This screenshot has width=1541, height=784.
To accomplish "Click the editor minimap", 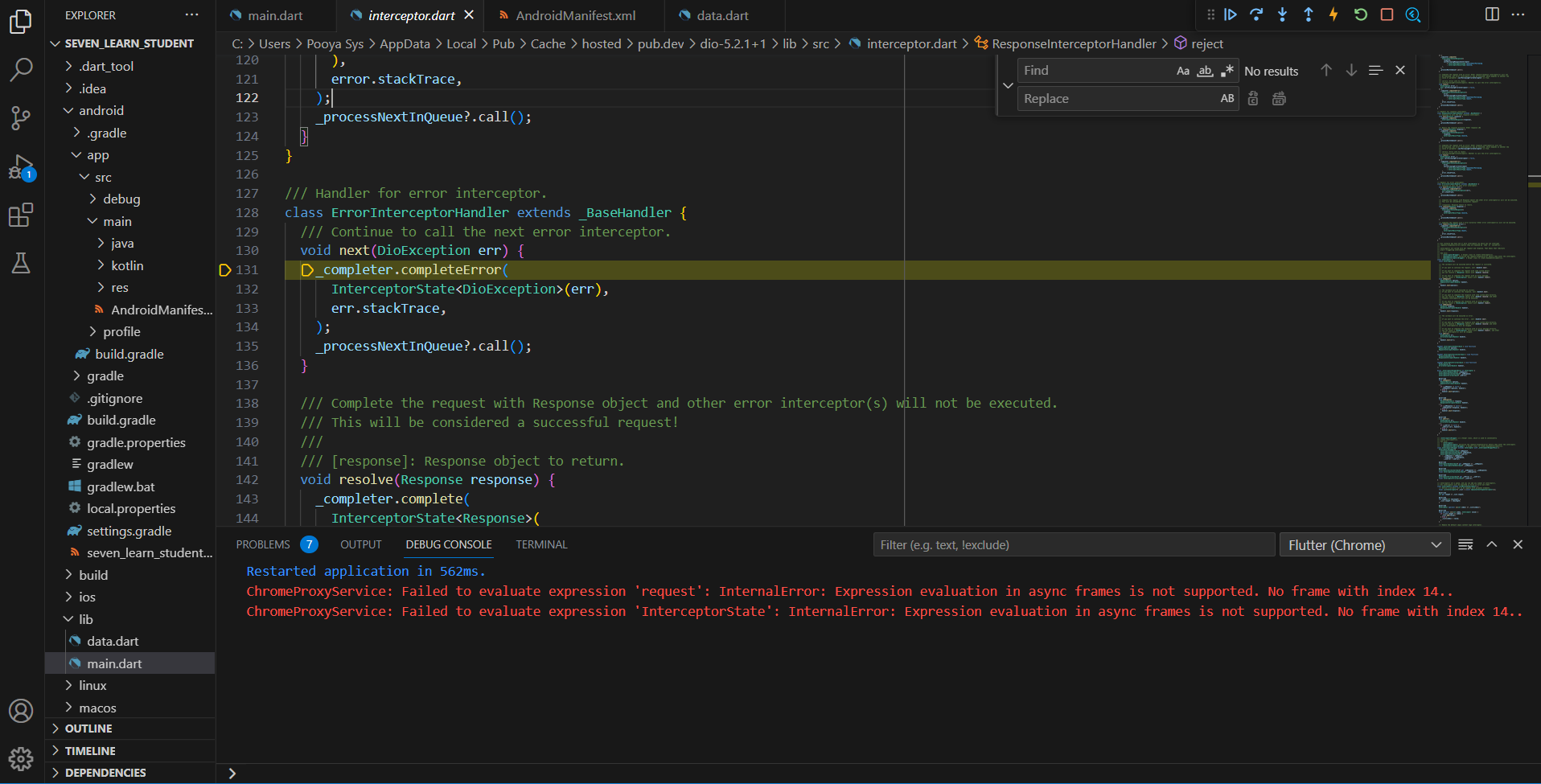I will tap(1478, 289).
